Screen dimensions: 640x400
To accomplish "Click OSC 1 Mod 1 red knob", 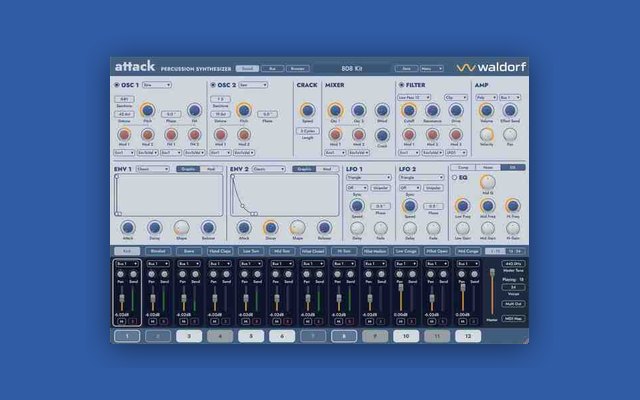I will (124, 135).
